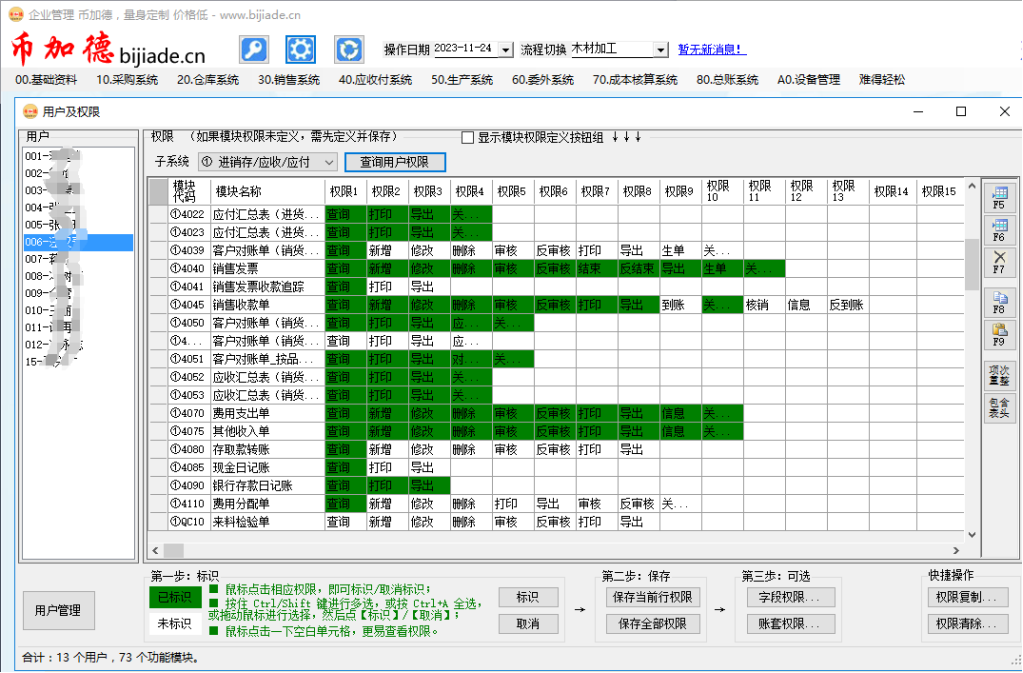Open the 50.生产系统 menu
Screen dimensions: 1023x673
[462, 80]
